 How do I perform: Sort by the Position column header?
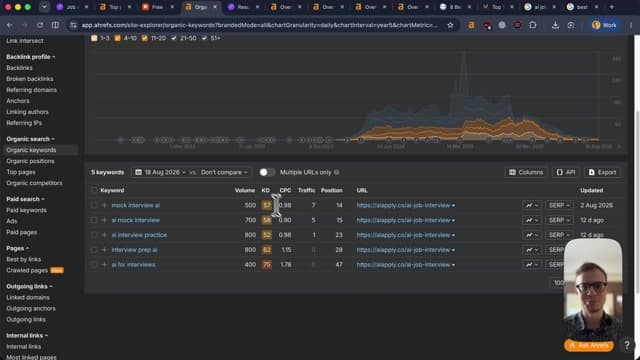pos(331,190)
